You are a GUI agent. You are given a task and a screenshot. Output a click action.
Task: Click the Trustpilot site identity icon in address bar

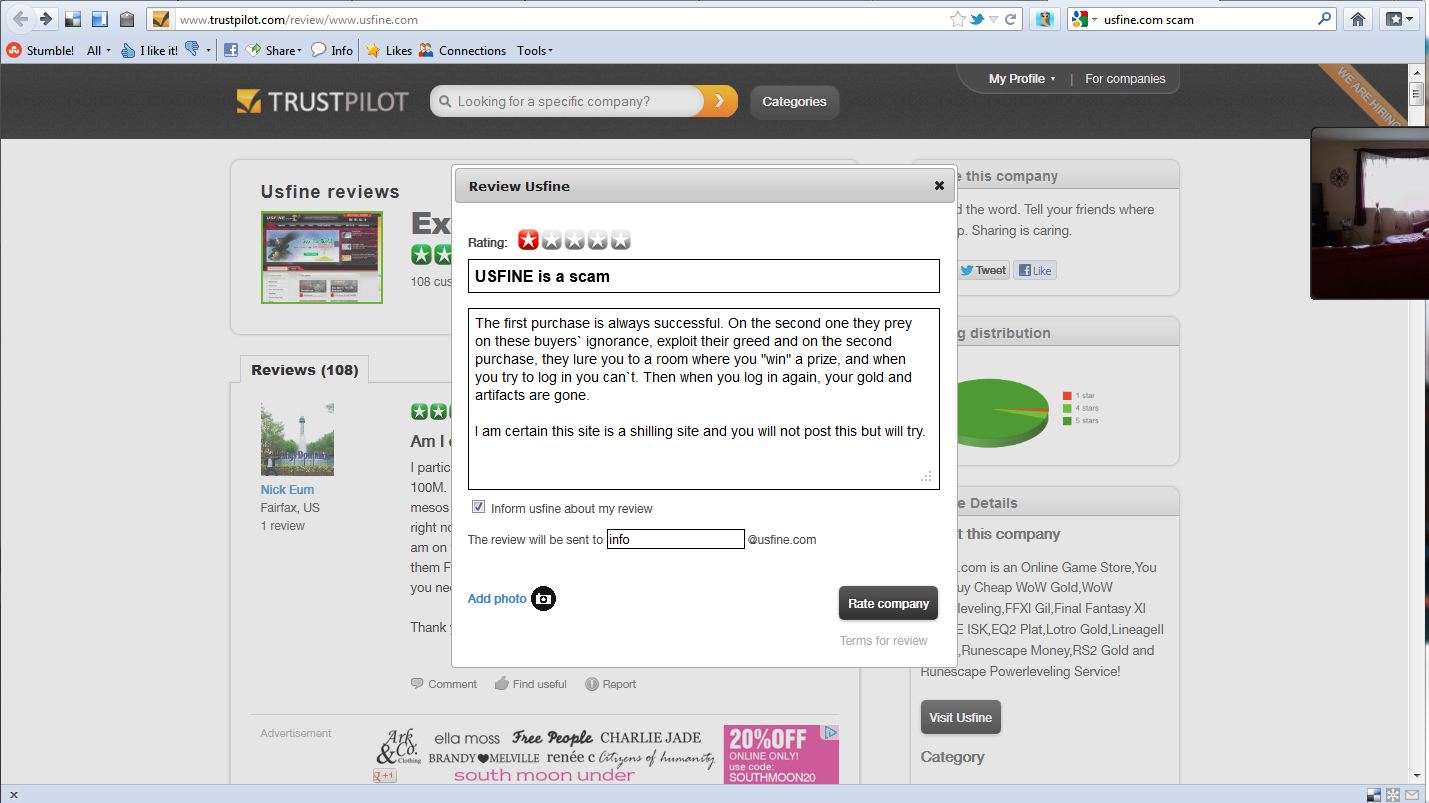(x=161, y=19)
